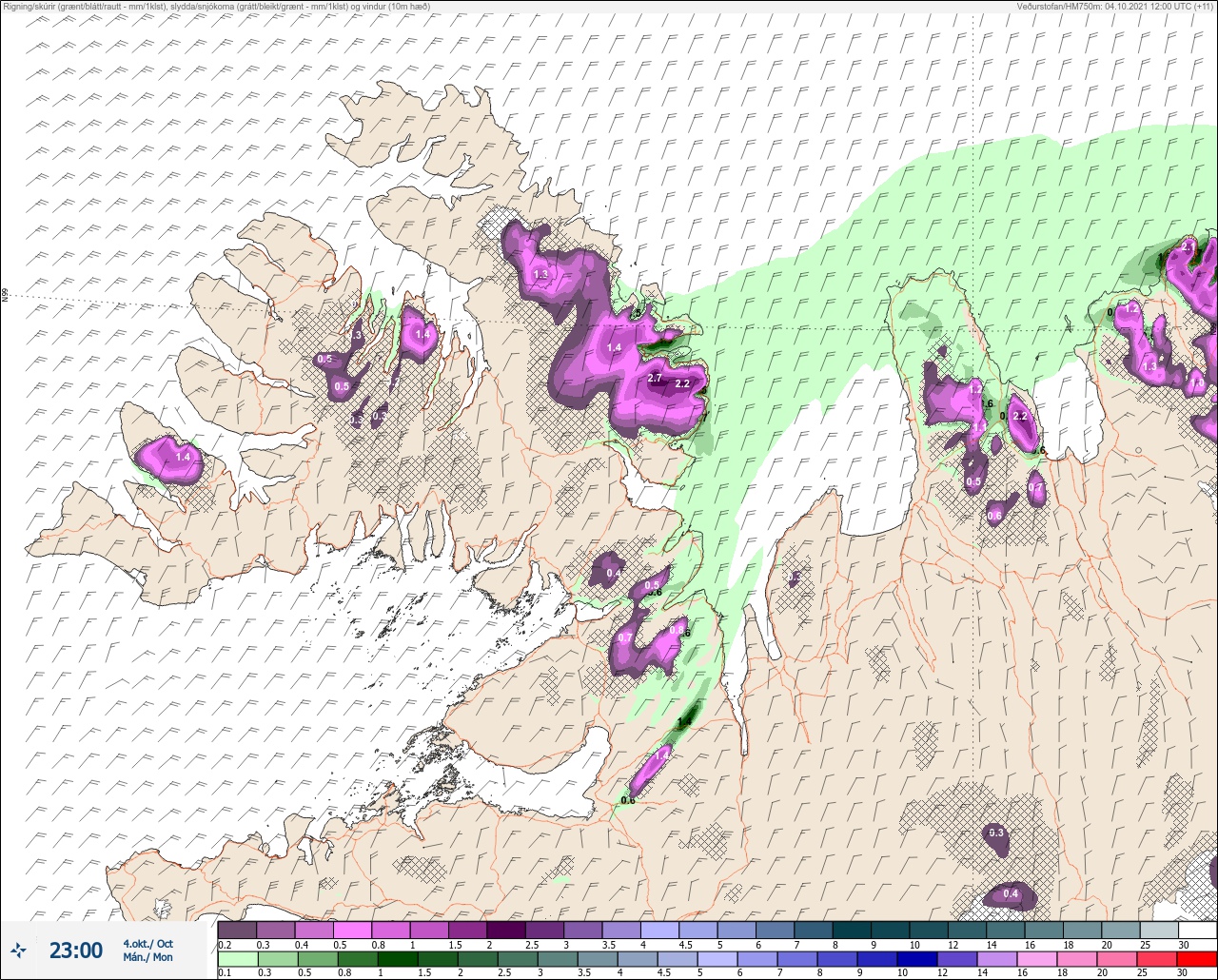Select the red 30 swatch in bottom legend row
Viewport: 1218px width, 980px height.
point(1198,959)
